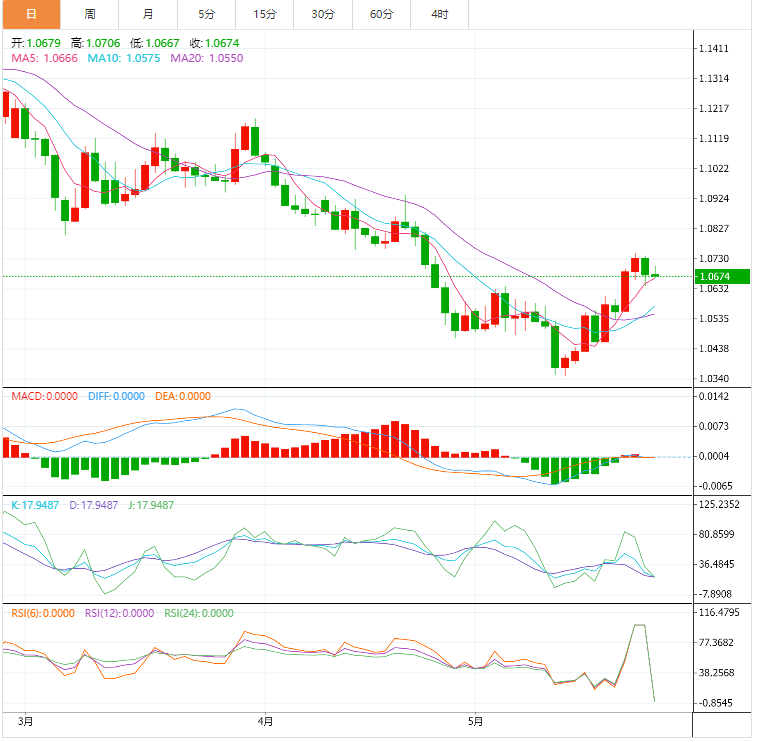Image resolution: width=757 pixels, height=742 pixels.
Task: Click the 低: 1.0667 low value
Action: pos(154,43)
